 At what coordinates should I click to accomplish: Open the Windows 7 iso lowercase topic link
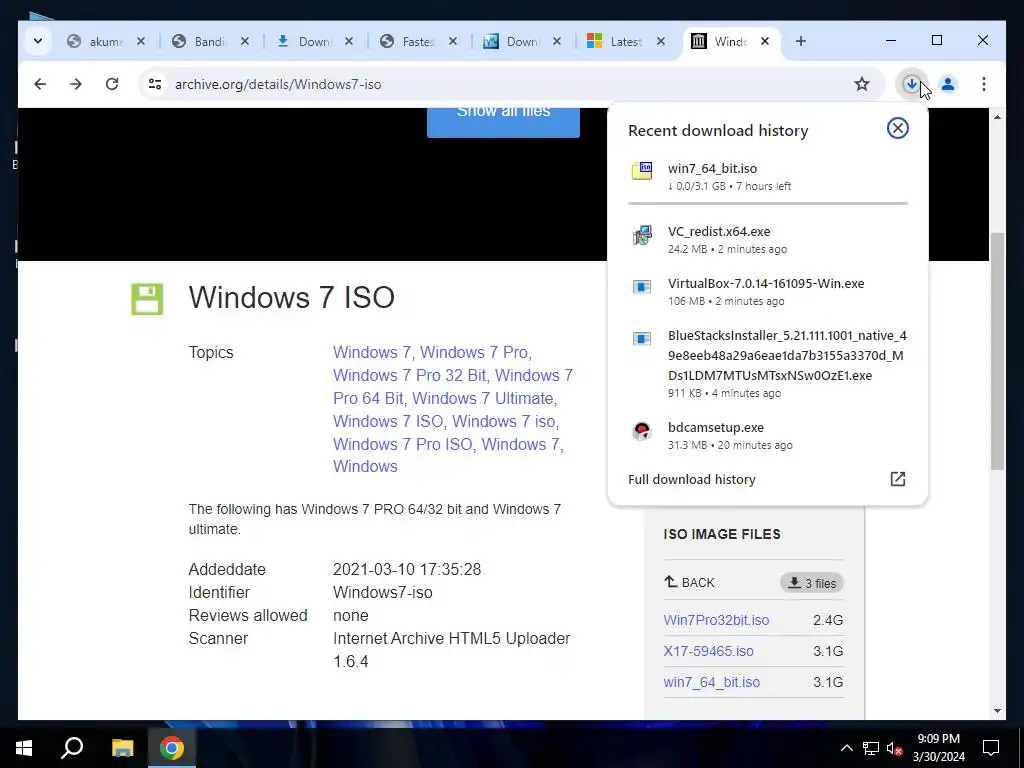pos(505,421)
